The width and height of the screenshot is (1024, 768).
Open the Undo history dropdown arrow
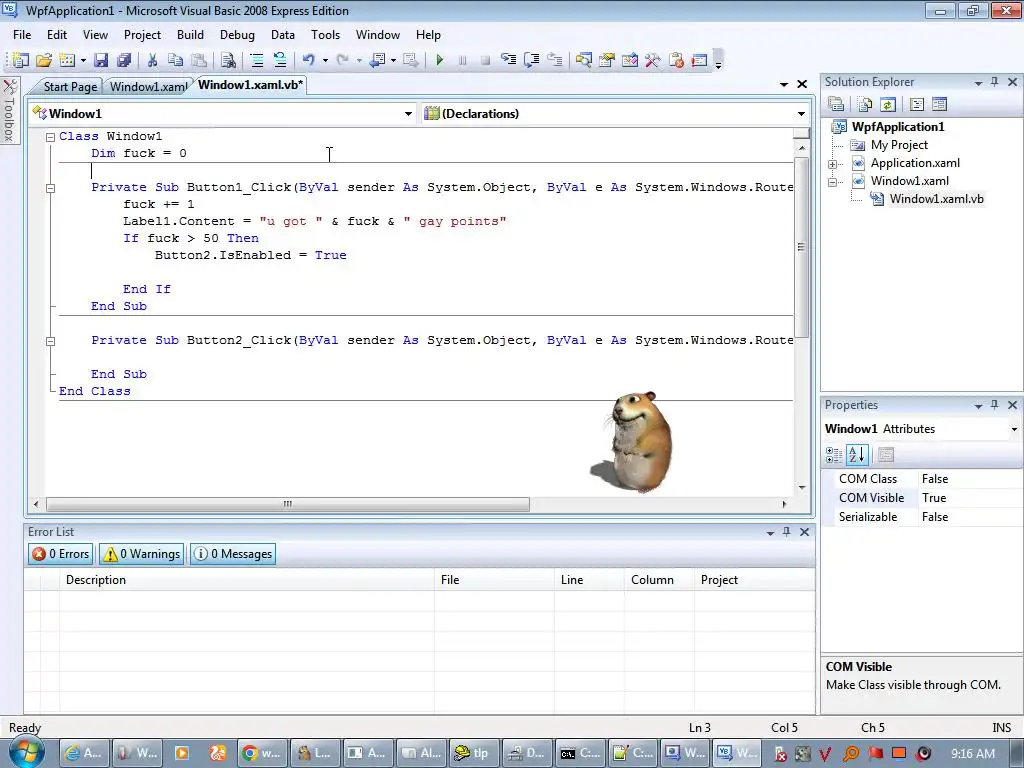coord(325,60)
